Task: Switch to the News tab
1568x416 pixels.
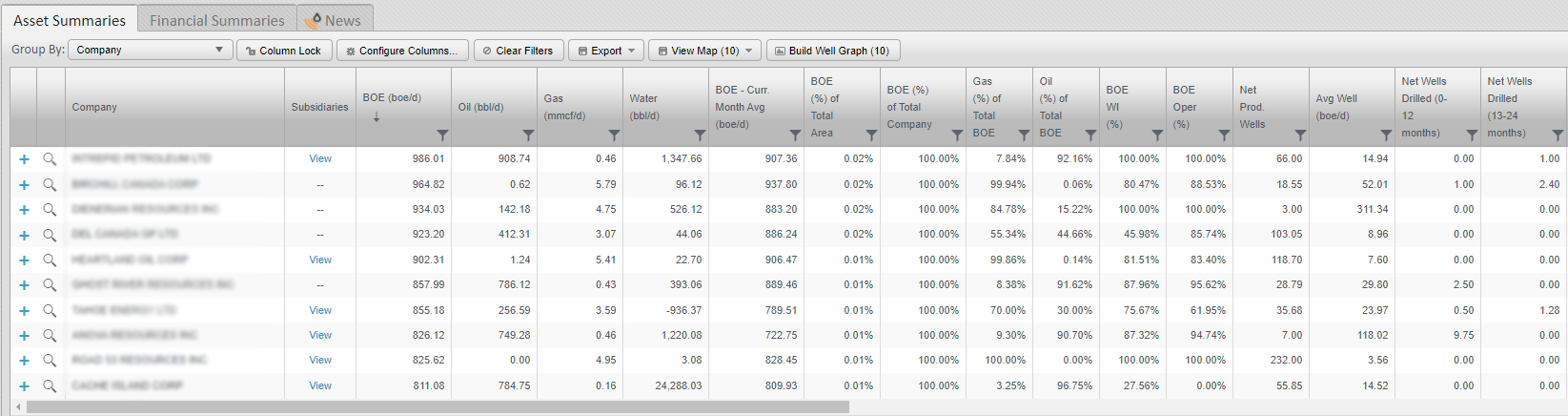Action: (x=335, y=20)
